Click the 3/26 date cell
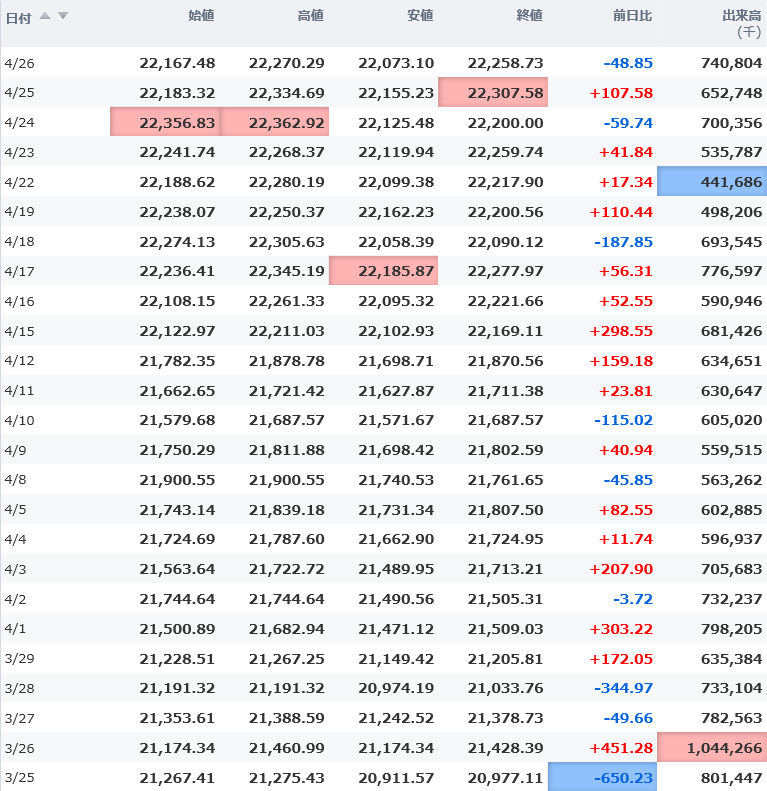Image resolution: width=767 pixels, height=791 pixels. pyautogui.click(x=19, y=748)
